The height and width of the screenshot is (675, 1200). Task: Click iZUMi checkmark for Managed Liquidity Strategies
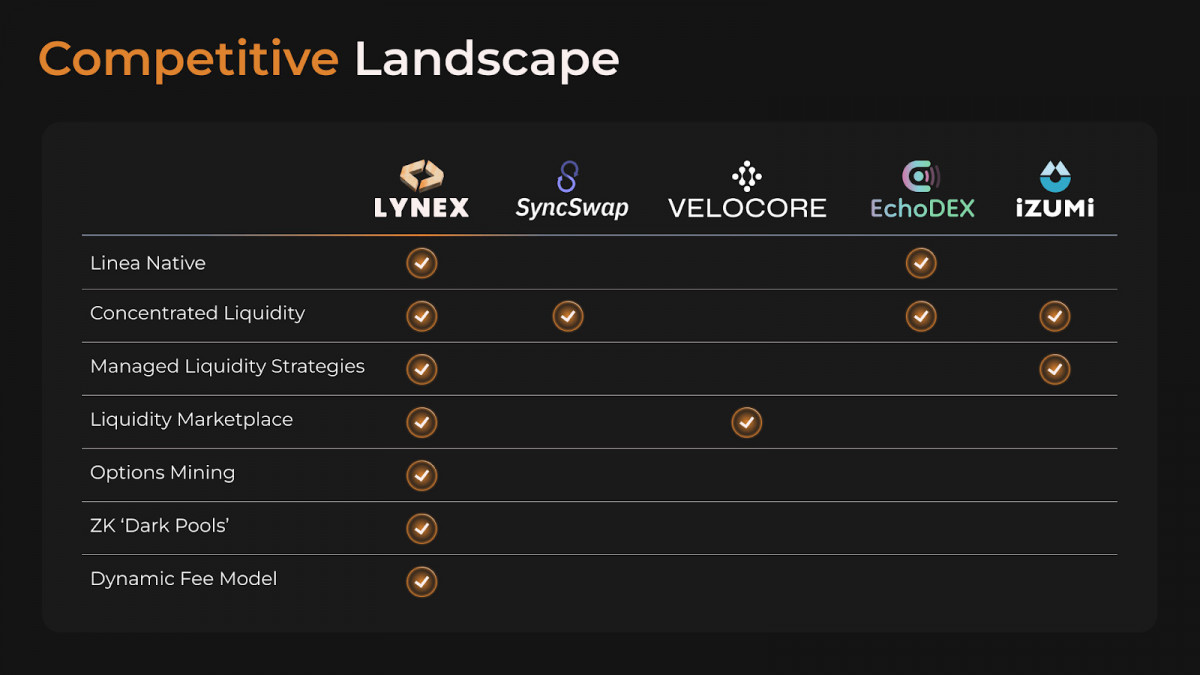[1055, 369]
